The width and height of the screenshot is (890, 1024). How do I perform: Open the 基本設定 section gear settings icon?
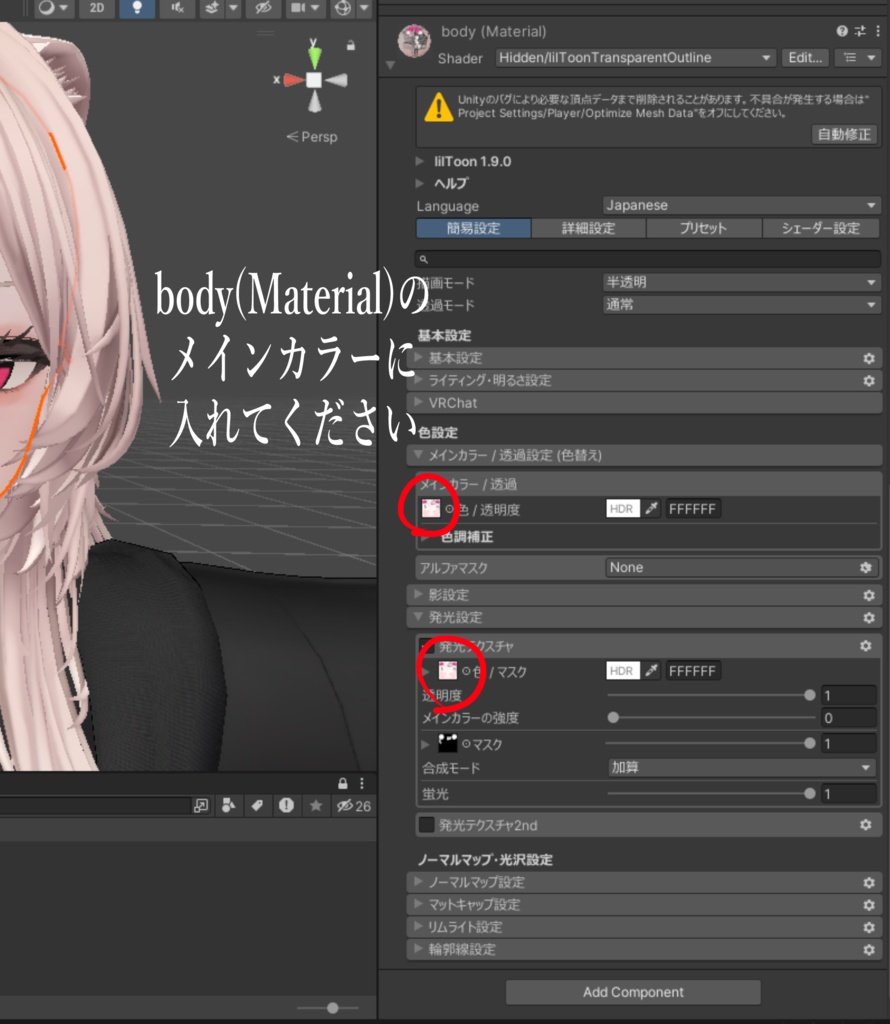coord(866,357)
